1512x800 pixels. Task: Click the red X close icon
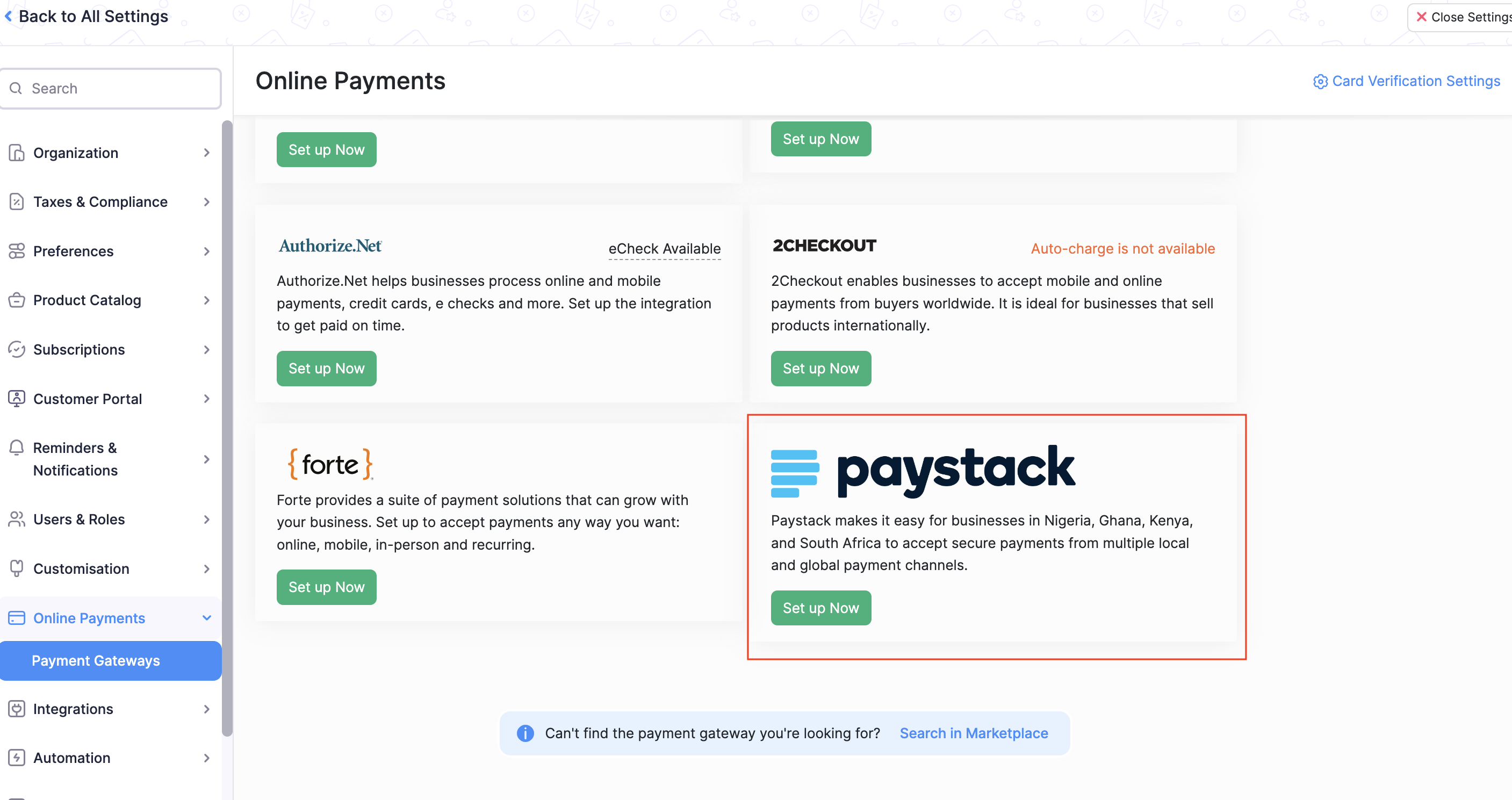1422,17
